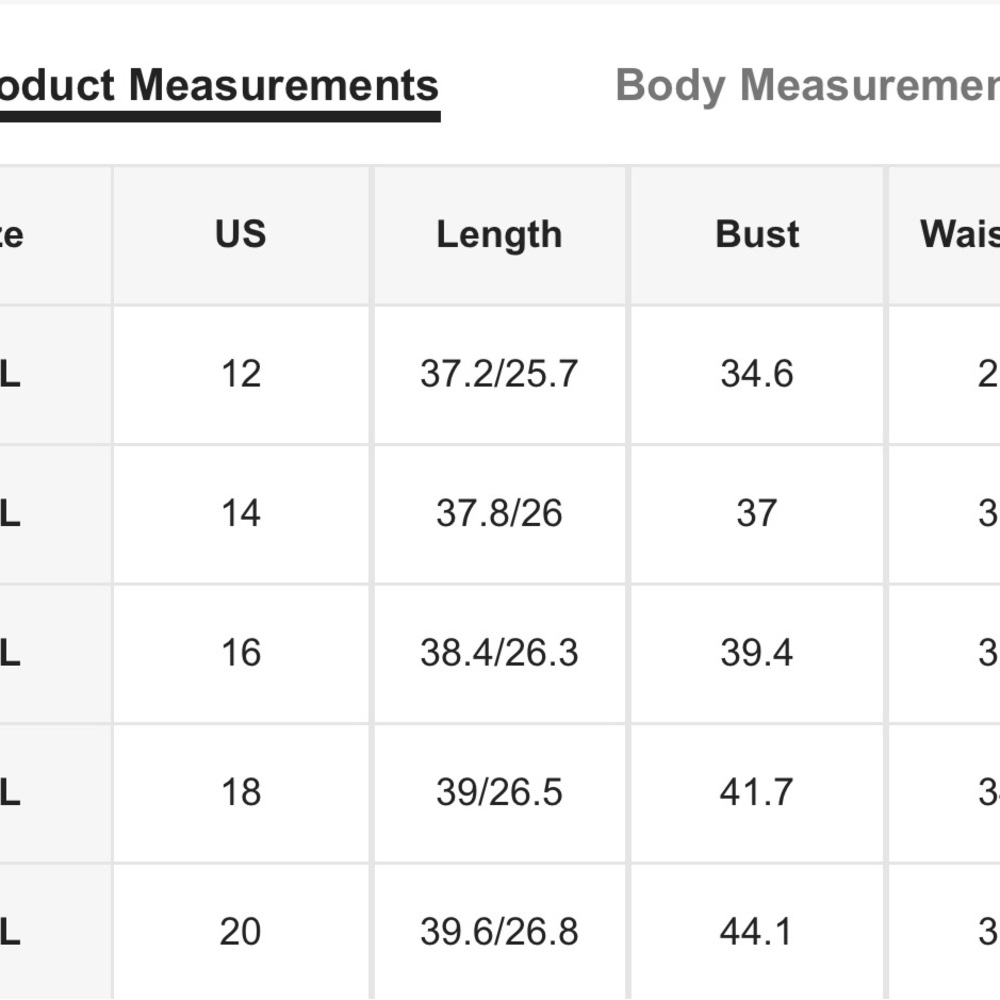Click length value 39.6/26.8

pos(499,932)
